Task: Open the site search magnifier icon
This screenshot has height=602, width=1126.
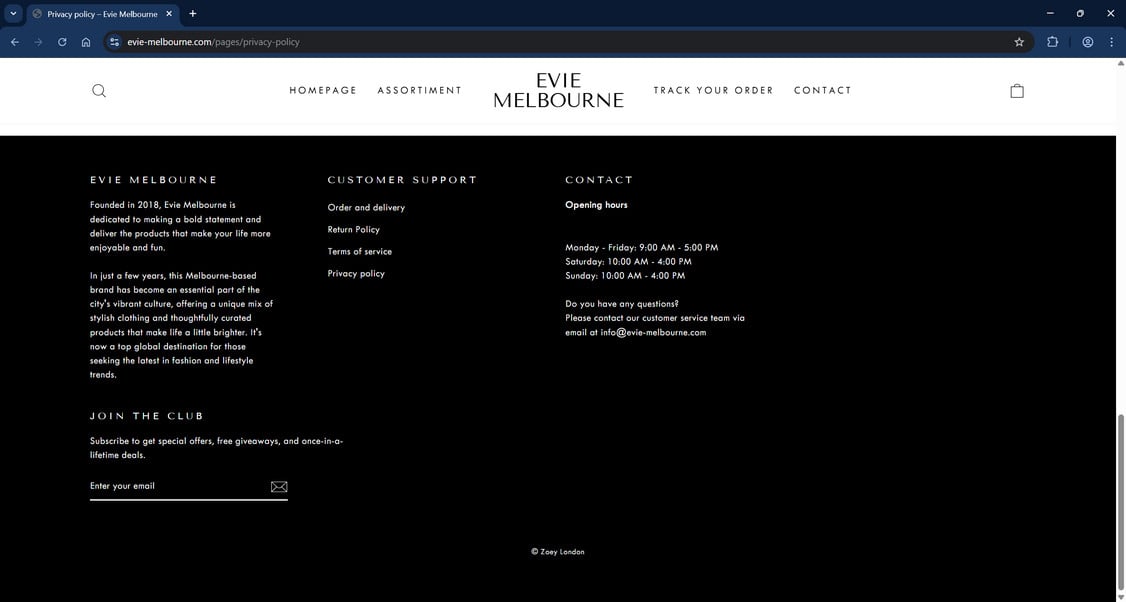Action: pyautogui.click(x=99, y=91)
